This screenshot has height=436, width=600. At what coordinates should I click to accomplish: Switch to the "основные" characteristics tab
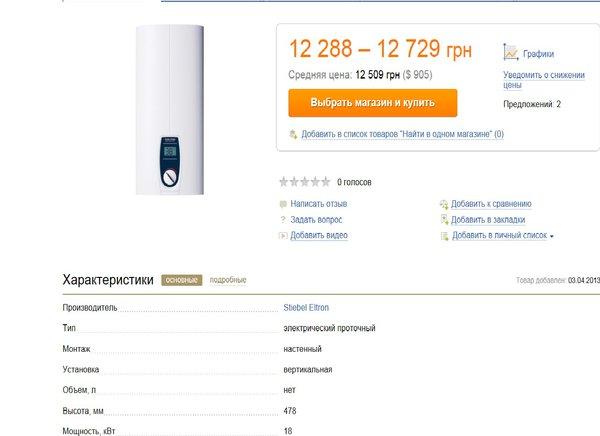pos(182,280)
